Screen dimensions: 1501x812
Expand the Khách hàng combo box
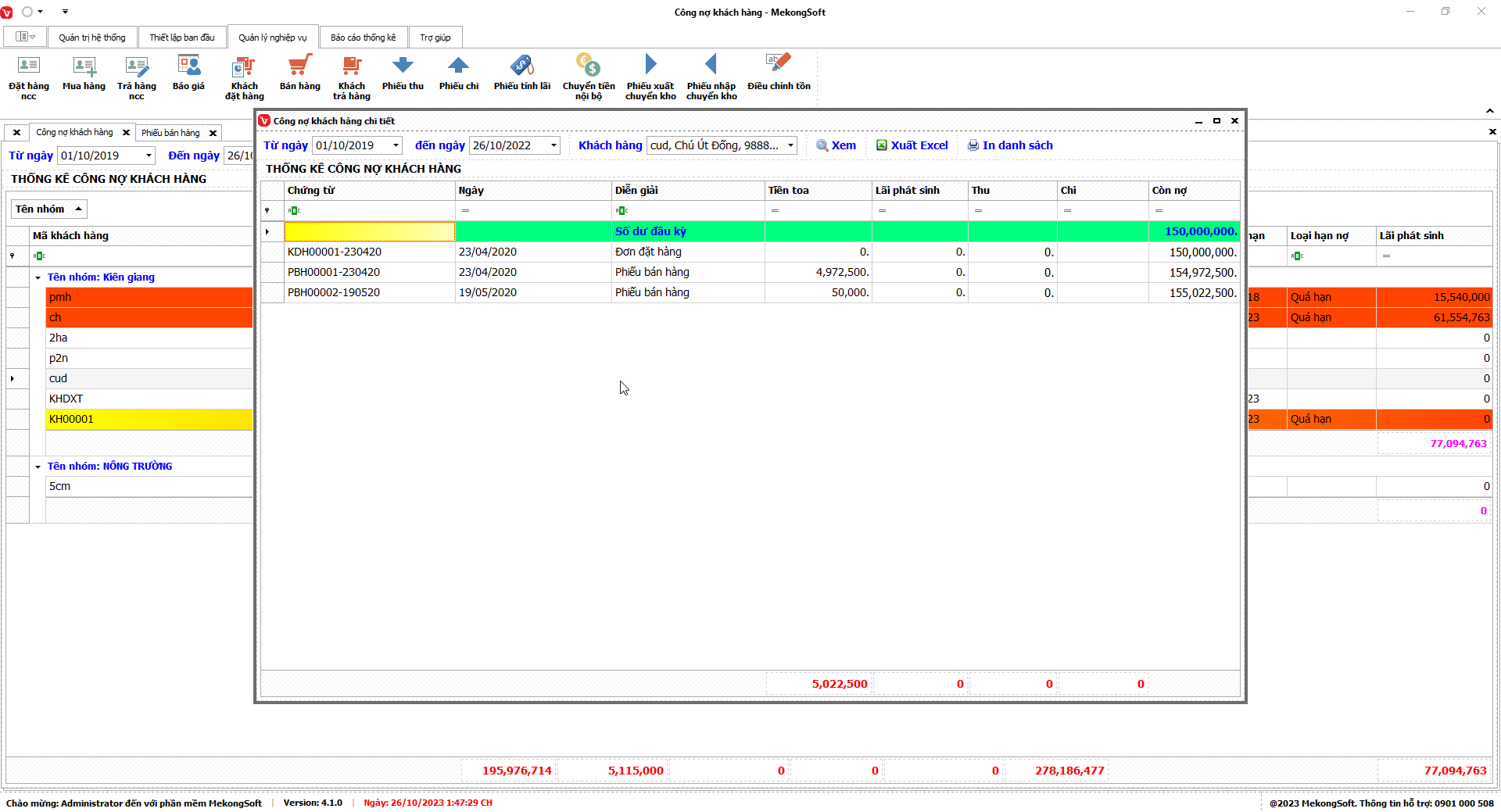[790, 145]
